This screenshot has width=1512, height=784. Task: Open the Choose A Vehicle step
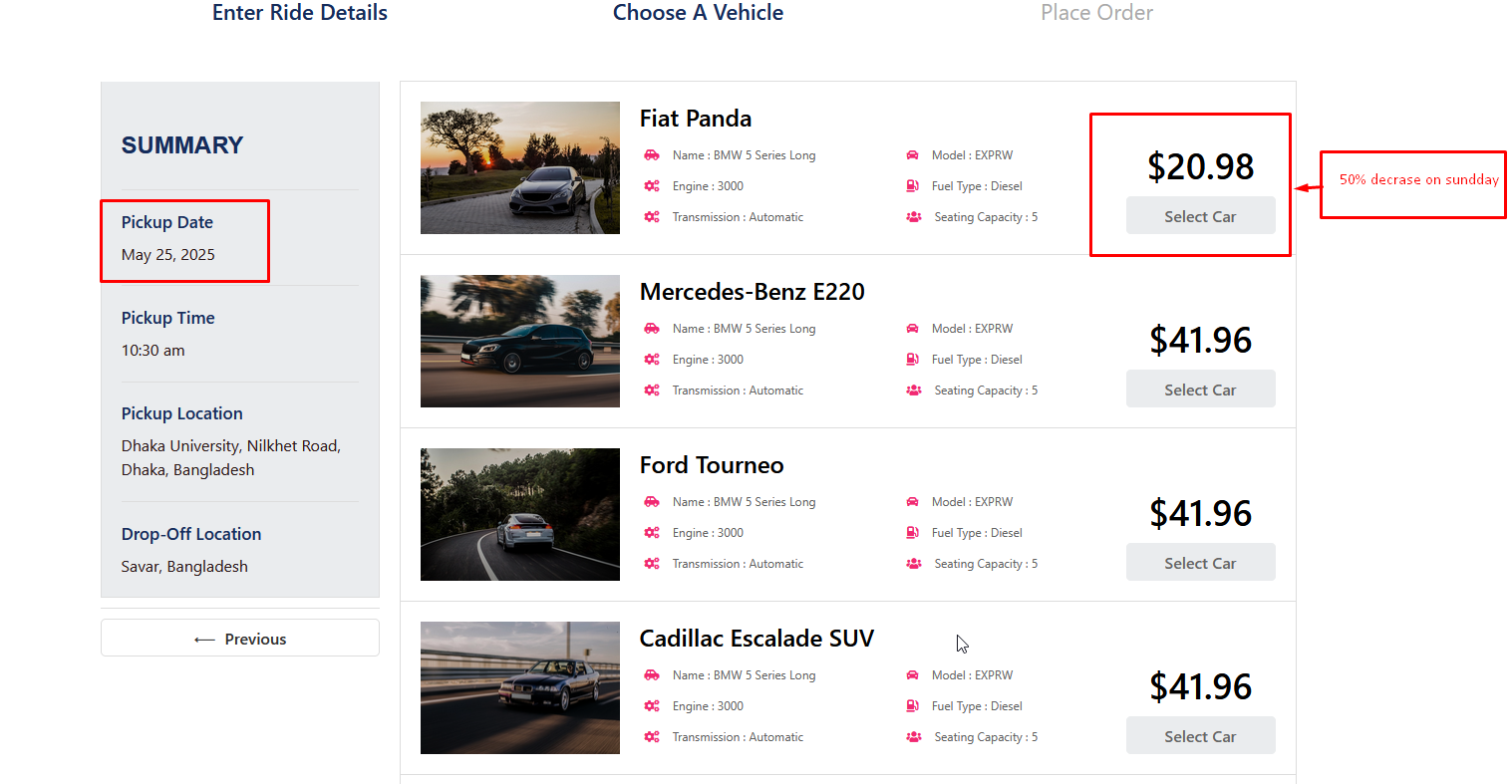(x=698, y=13)
